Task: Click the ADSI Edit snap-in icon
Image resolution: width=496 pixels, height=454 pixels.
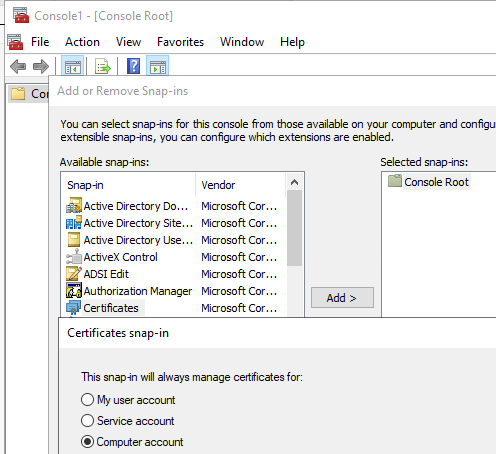Action: point(74,273)
